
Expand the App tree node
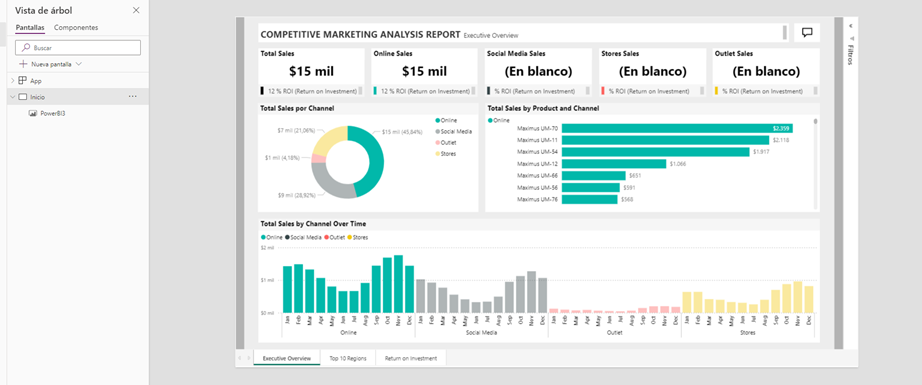point(12,81)
